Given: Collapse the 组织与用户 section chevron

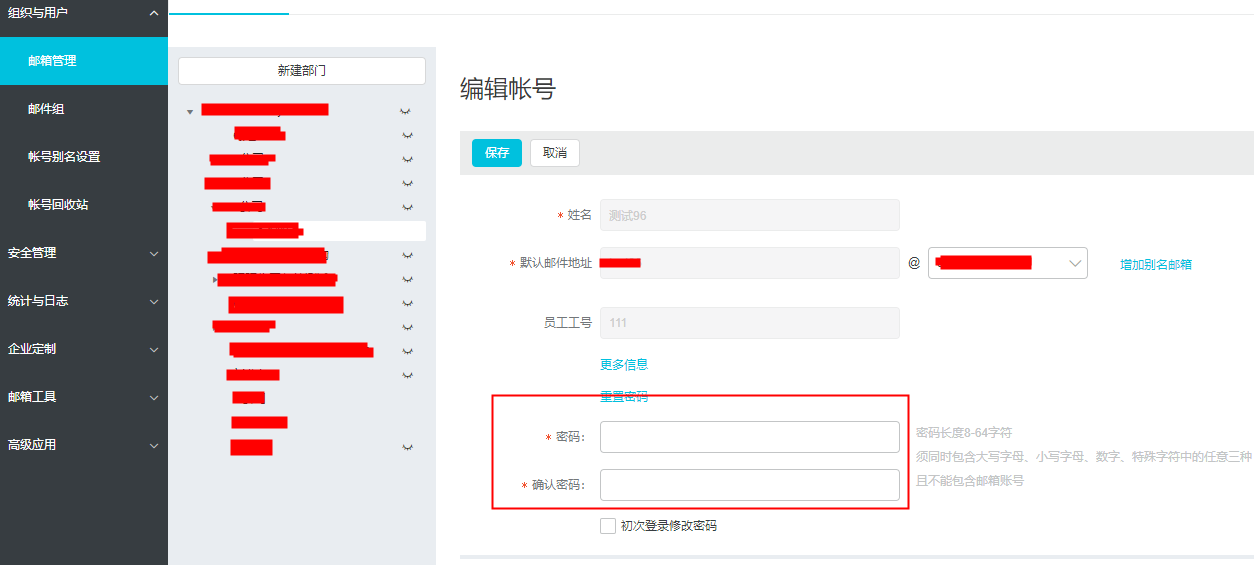Looking at the screenshot, I should [x=153, y=13].
